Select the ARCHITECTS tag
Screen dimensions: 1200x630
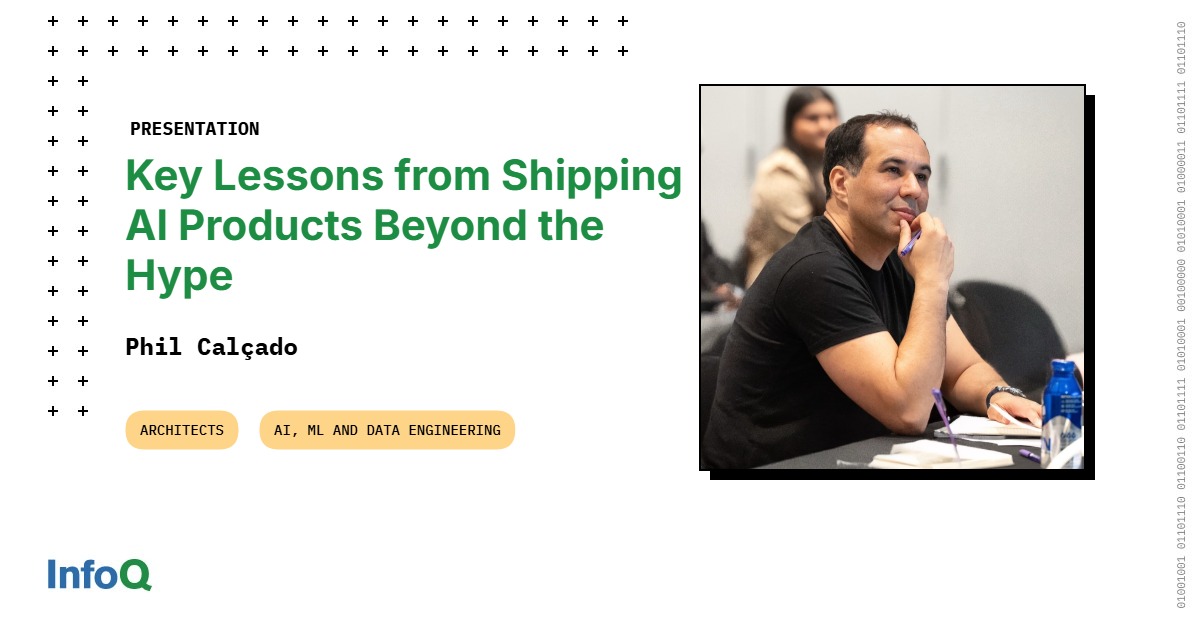(x=182, y=430)
